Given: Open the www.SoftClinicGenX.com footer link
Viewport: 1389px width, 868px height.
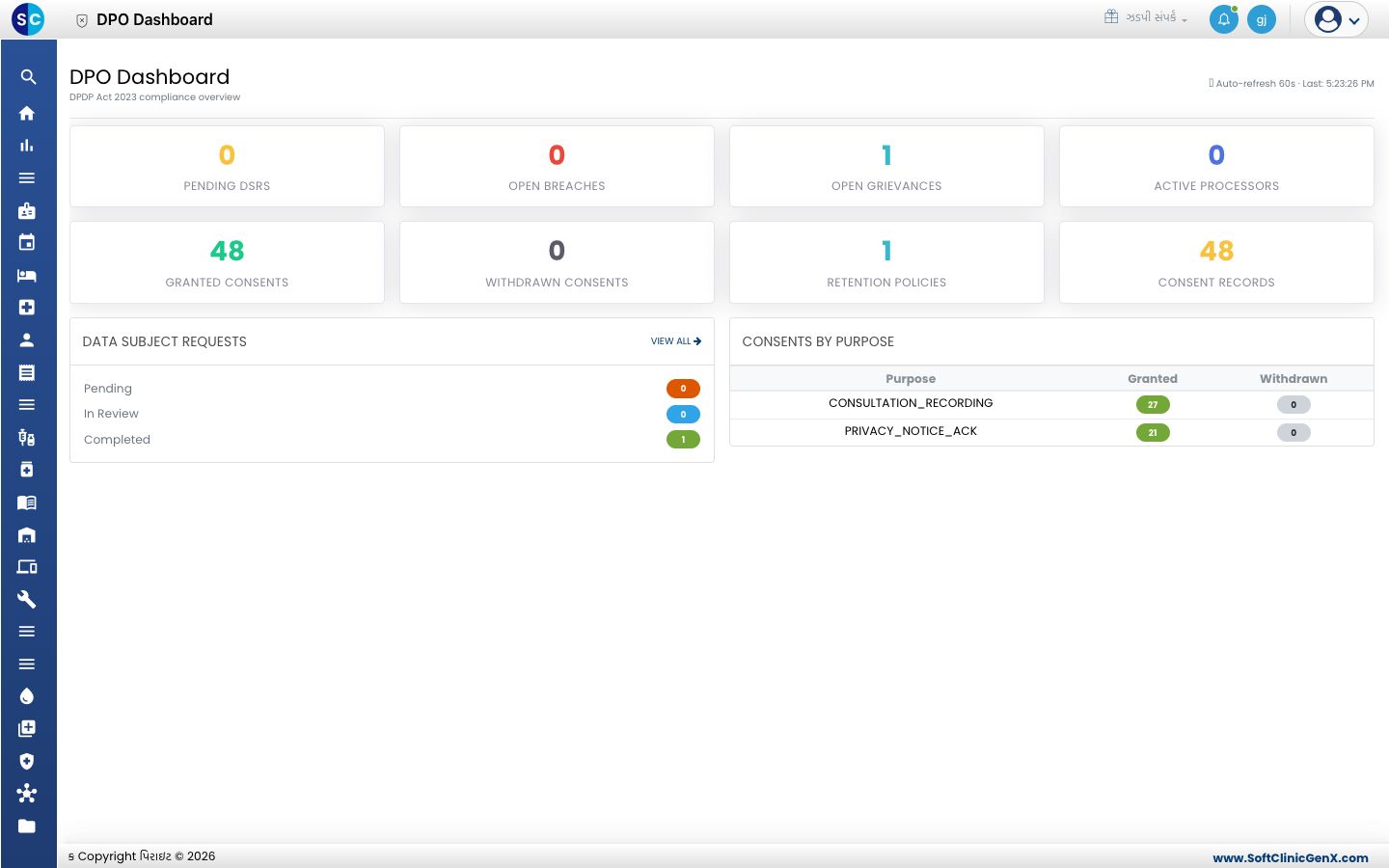Looking at the screenshot, I should (x=1291, y=857).
